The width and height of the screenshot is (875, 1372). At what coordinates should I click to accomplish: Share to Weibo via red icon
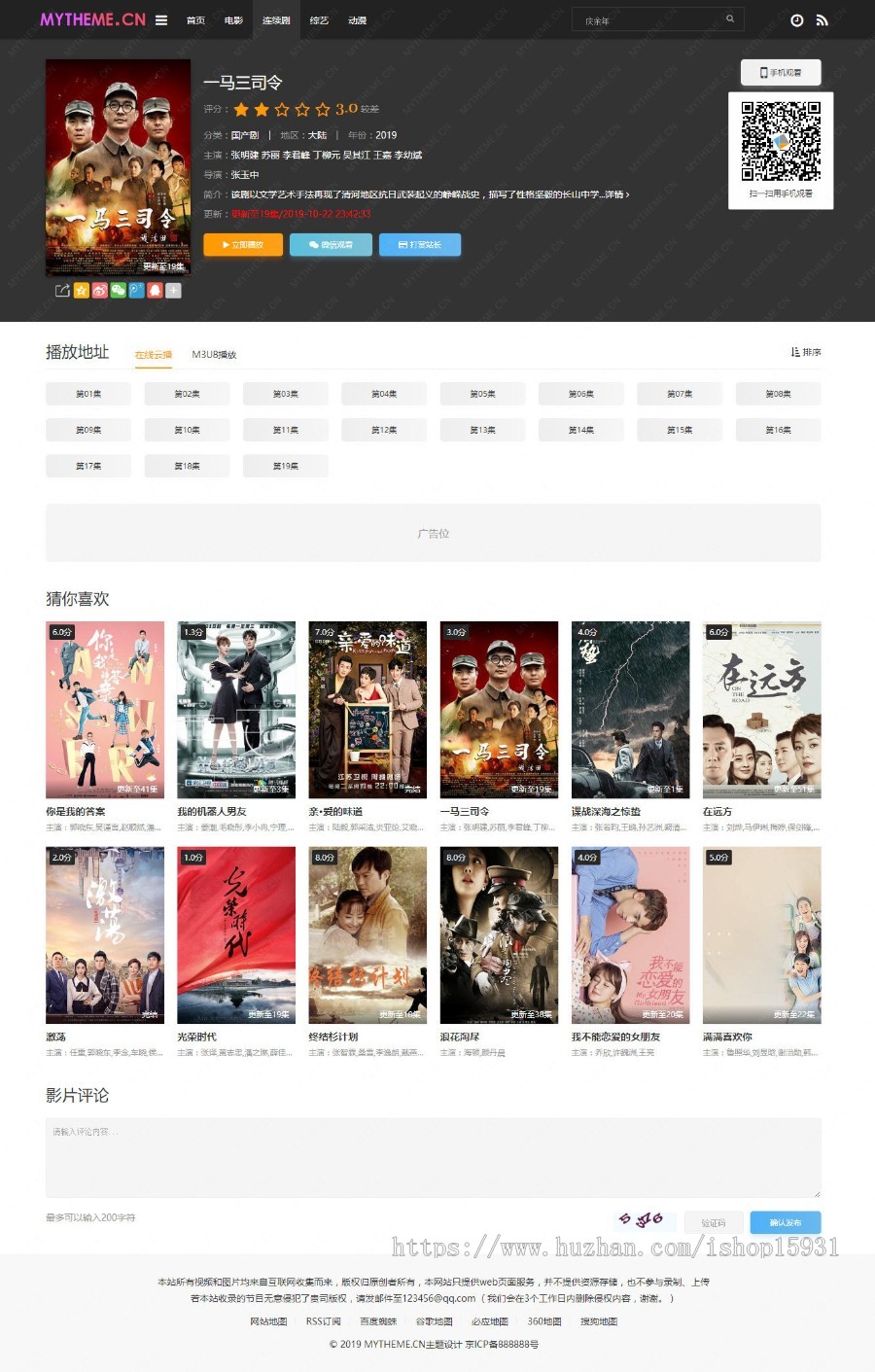click(x=99, y=290)
